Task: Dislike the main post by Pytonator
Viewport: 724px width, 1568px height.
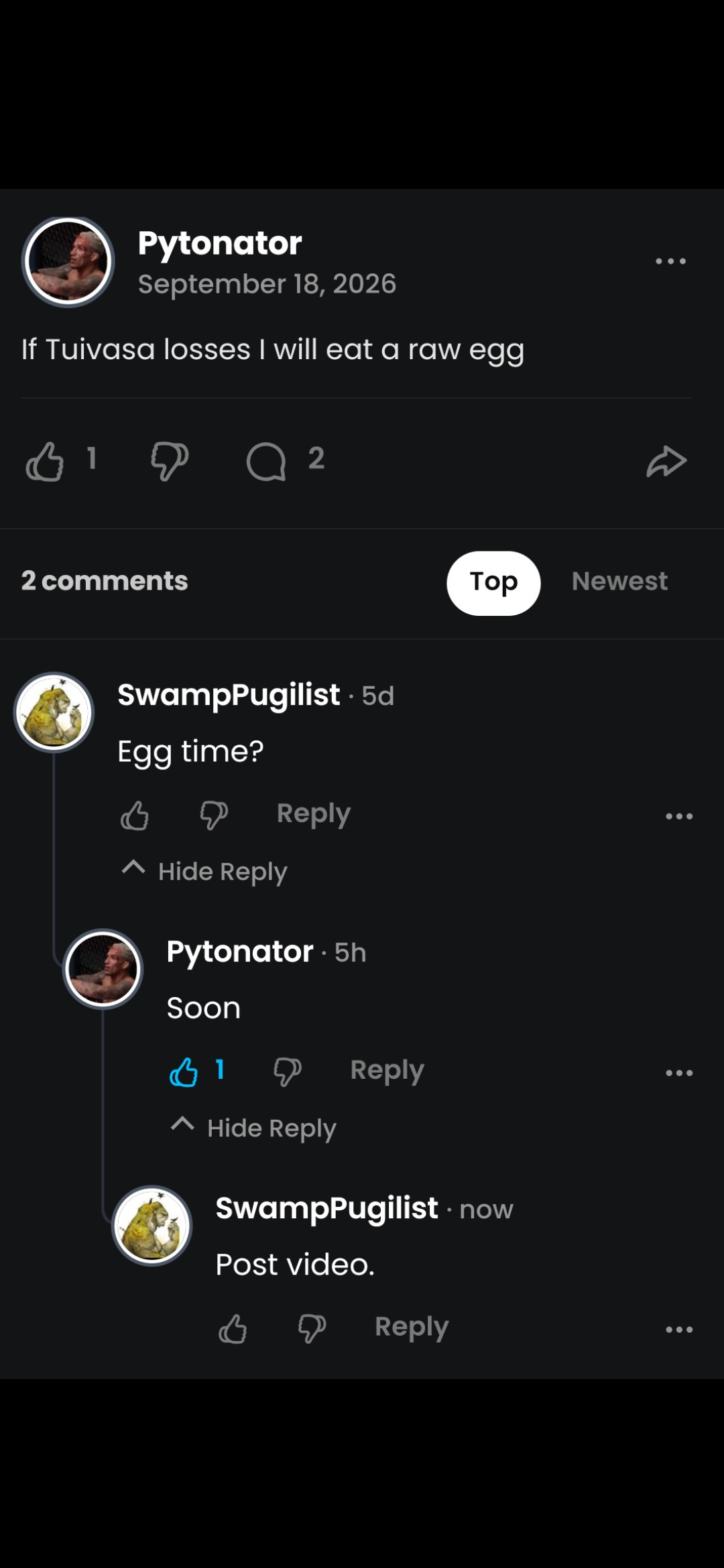Action: click(x=170, y=461)
